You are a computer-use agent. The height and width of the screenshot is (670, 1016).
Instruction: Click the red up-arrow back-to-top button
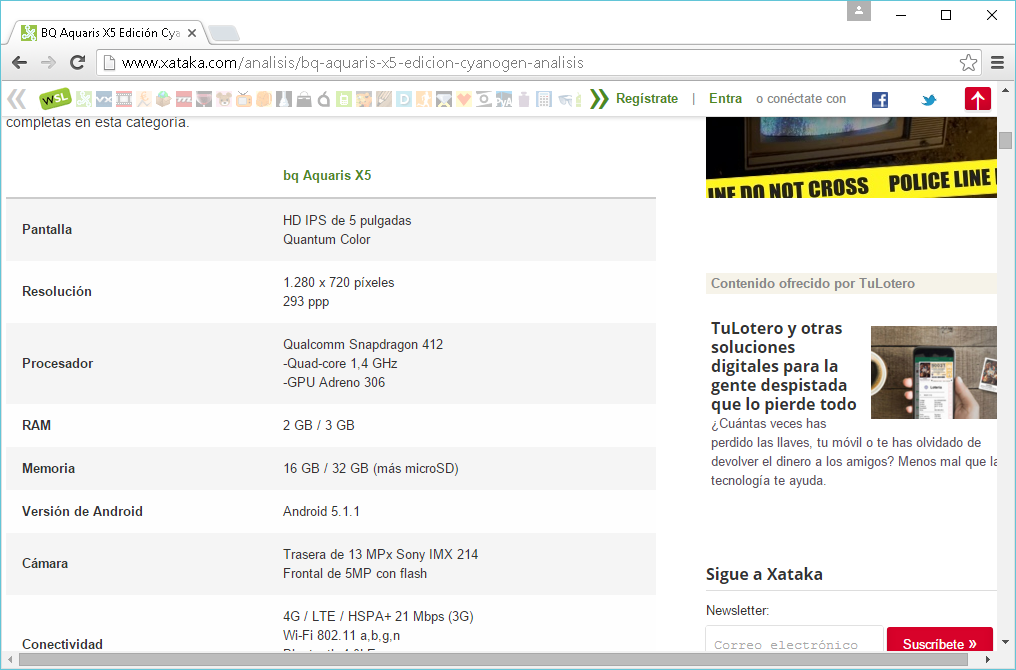click(978, 99)
